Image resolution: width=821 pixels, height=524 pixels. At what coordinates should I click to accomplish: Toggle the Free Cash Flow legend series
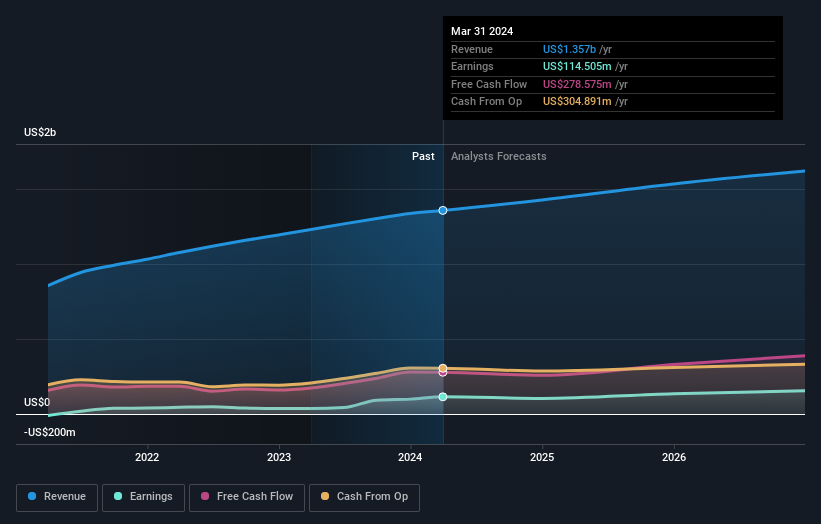pyautogui.click(x=247, y=497)
